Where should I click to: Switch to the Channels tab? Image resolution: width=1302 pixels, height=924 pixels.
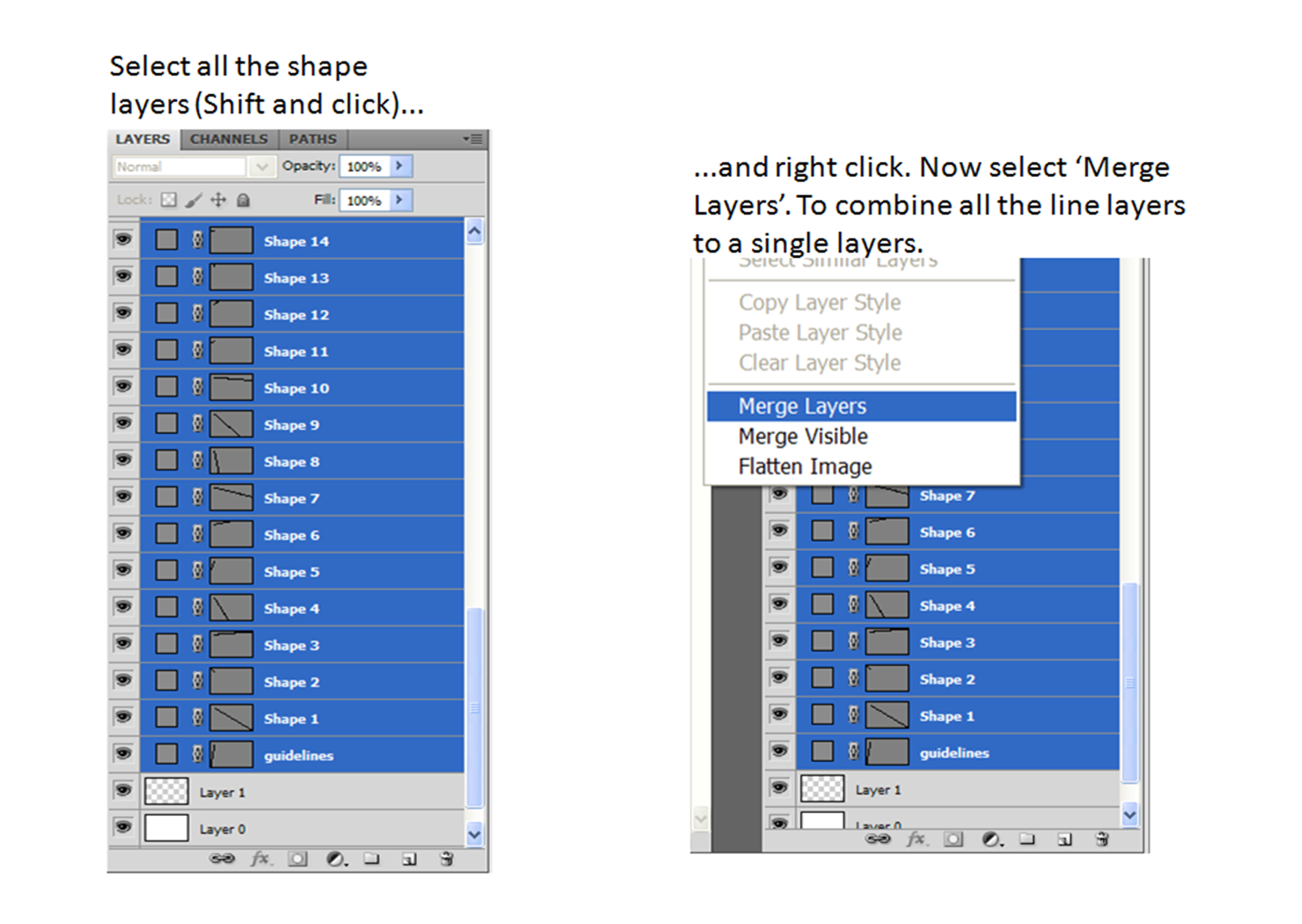[x=229, y=139]
